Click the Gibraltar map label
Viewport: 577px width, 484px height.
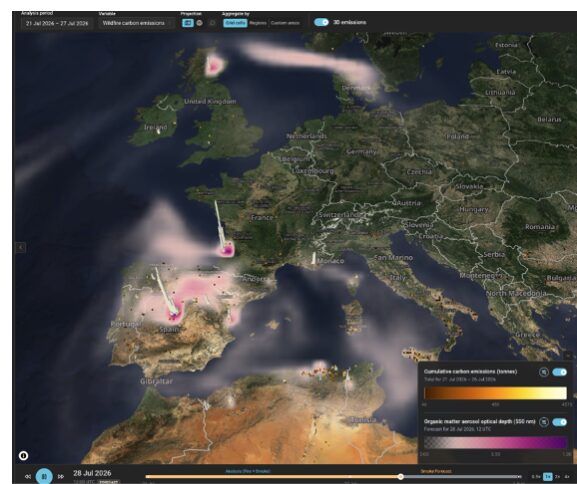[x=156, y=382]
